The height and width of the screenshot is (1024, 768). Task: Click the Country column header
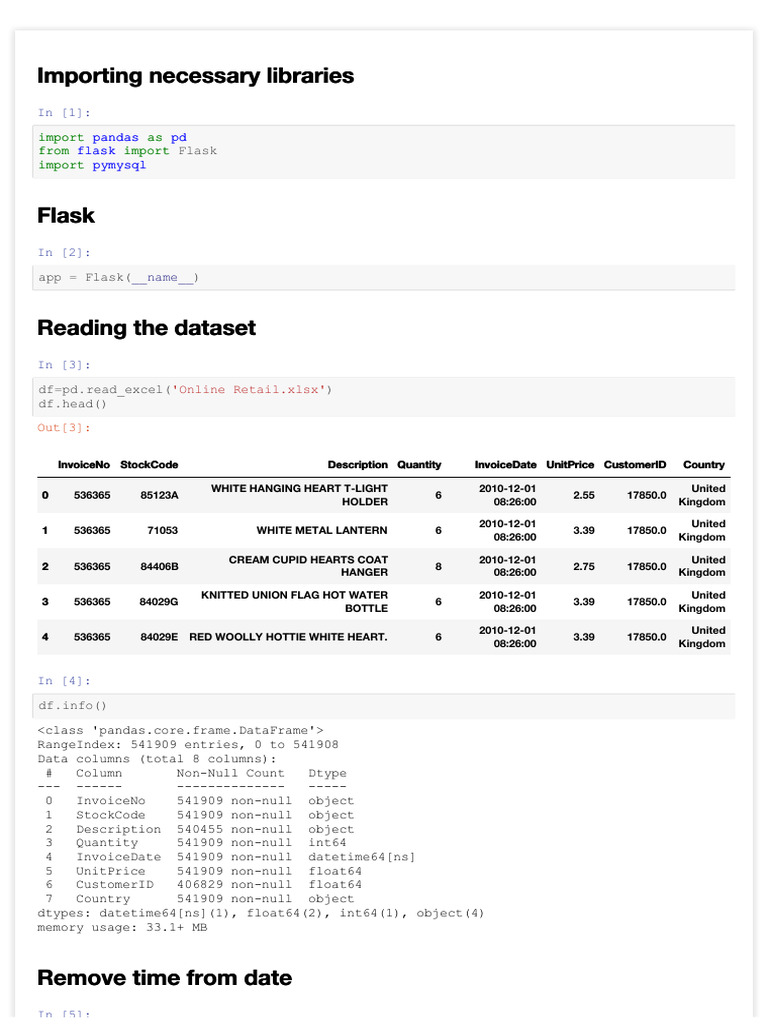point(704,465)
